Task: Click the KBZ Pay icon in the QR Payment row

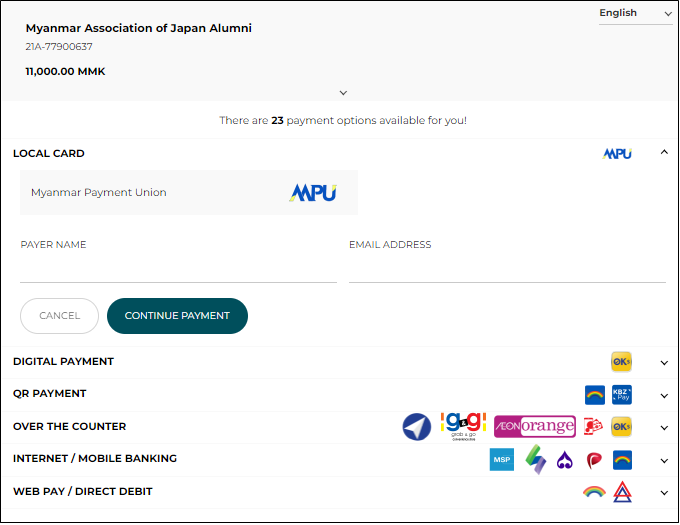Action: [621, 395]
